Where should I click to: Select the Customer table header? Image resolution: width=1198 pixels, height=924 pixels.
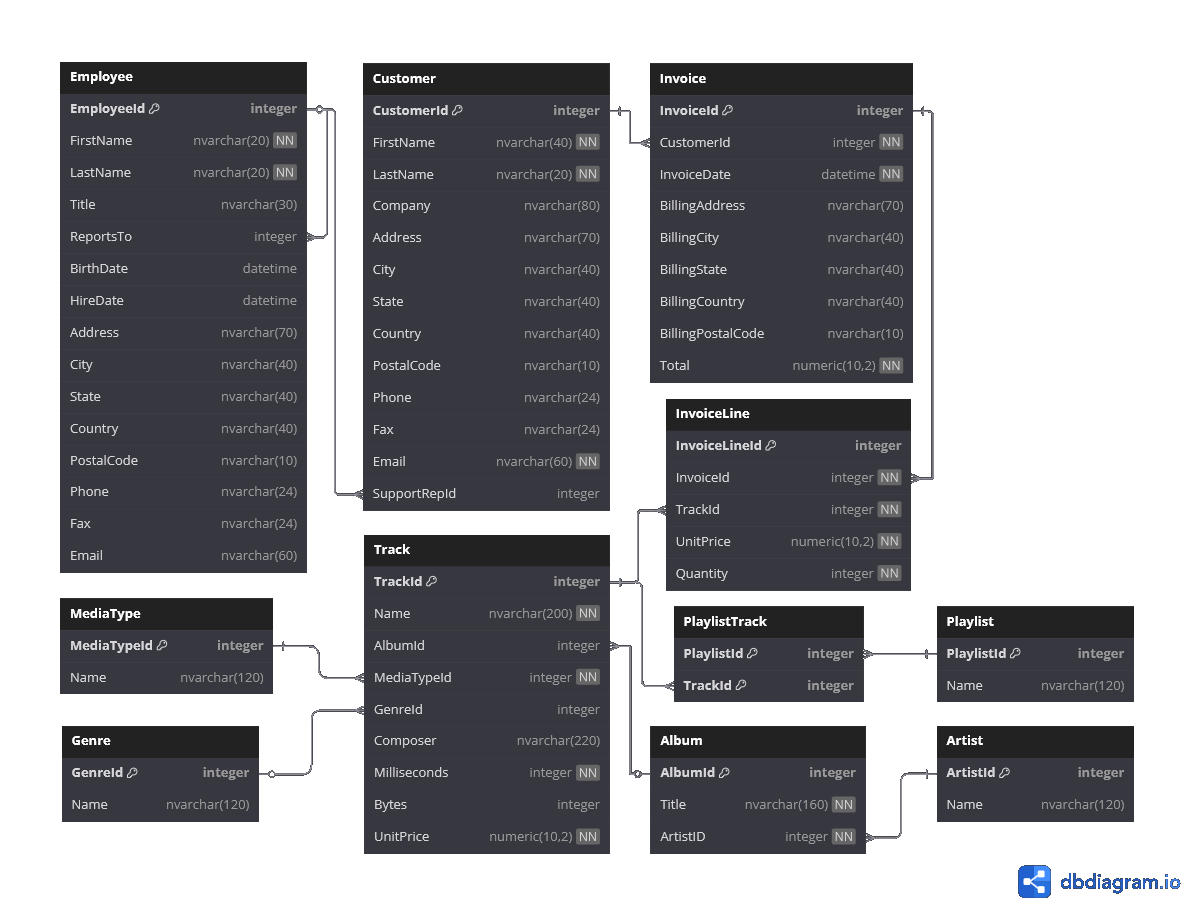(486, 79)
